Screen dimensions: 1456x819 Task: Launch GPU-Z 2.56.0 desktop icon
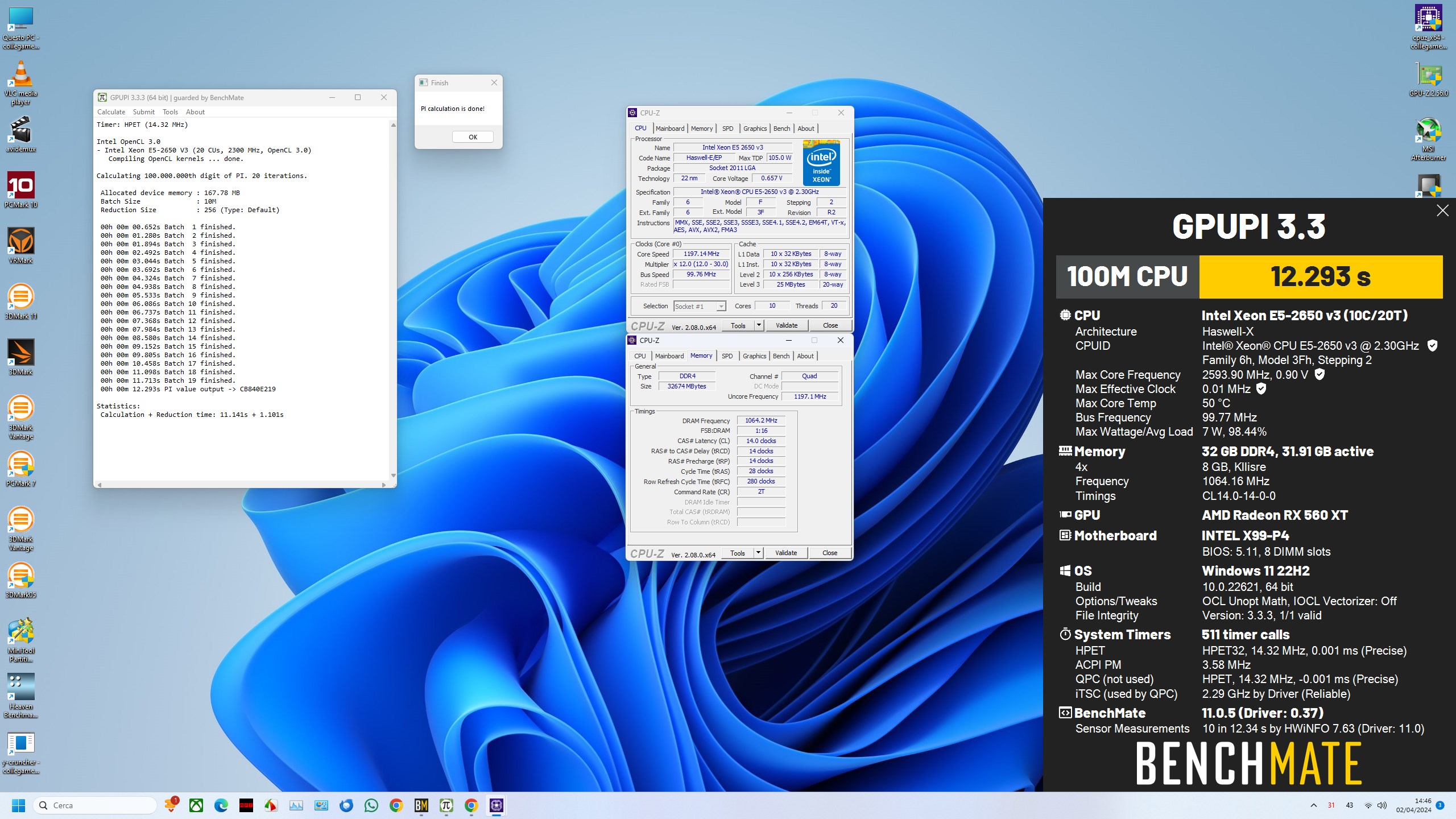(1428, 80)
